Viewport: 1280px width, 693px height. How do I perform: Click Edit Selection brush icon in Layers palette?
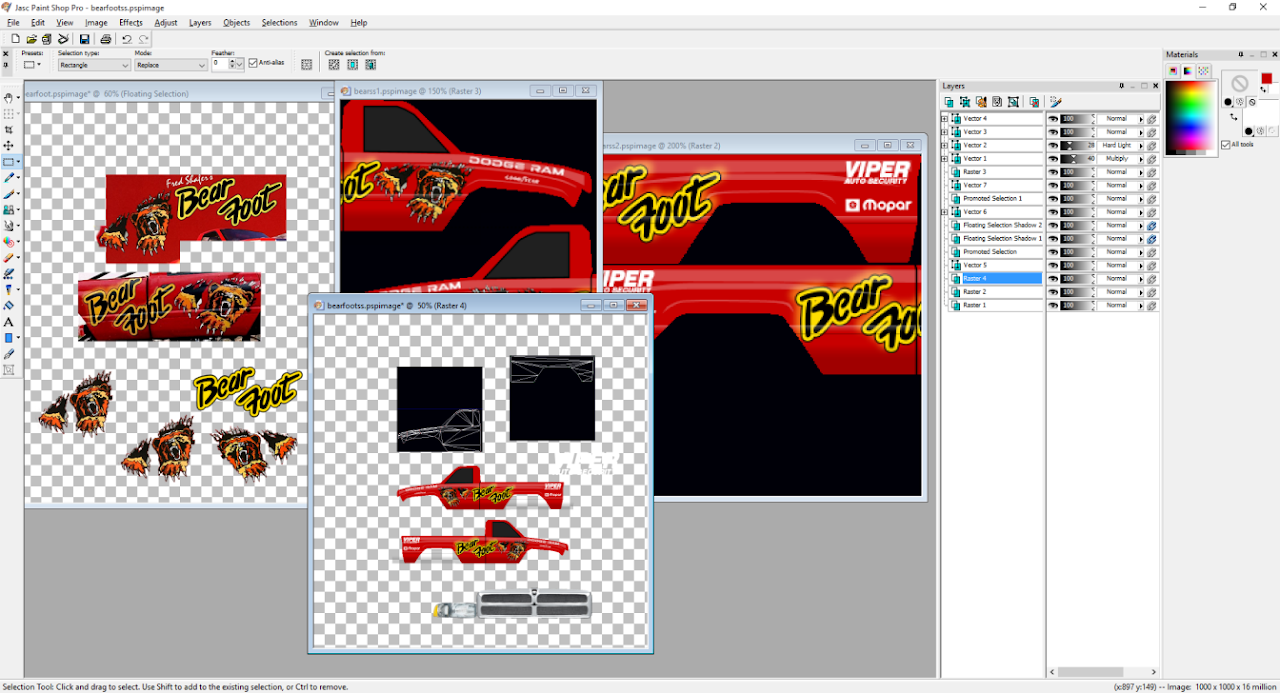tap(1055, 102)
